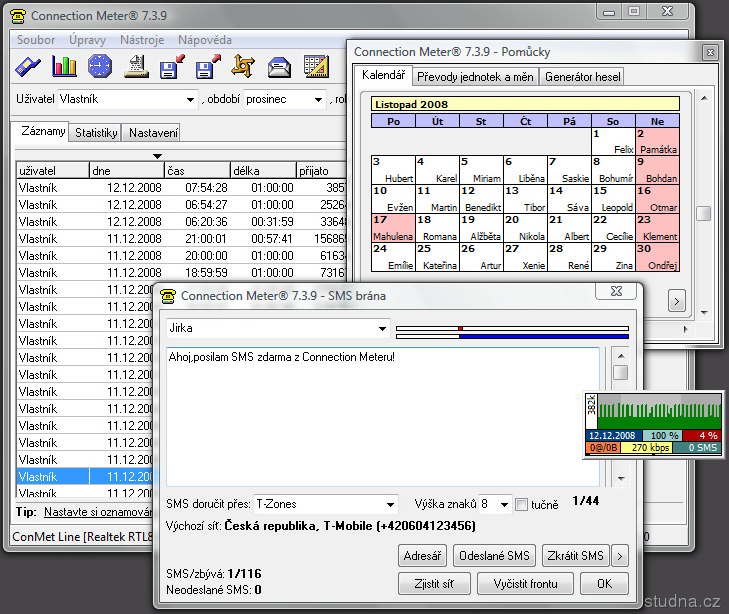Open the Nástroje menu

click(x=141, y=40)
